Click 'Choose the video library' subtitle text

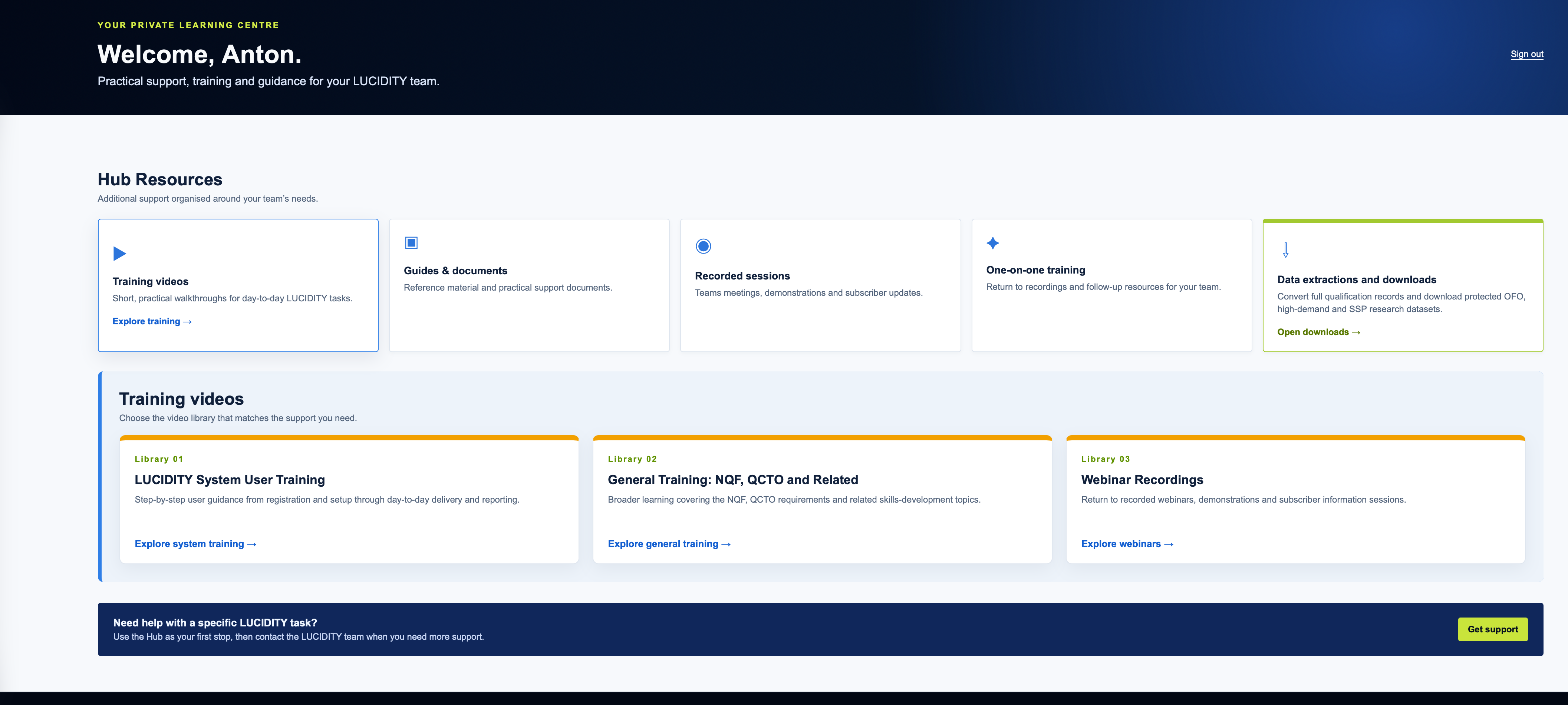pyautogui.click(x=238, y=418)
